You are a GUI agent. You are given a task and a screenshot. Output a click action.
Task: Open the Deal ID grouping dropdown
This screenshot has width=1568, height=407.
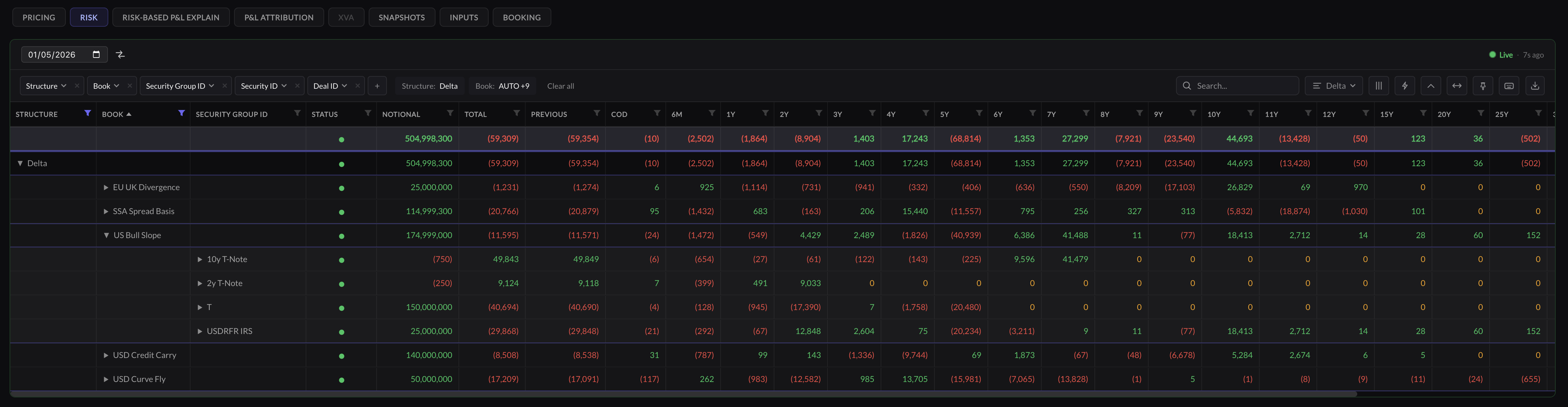tap(330, 86)
